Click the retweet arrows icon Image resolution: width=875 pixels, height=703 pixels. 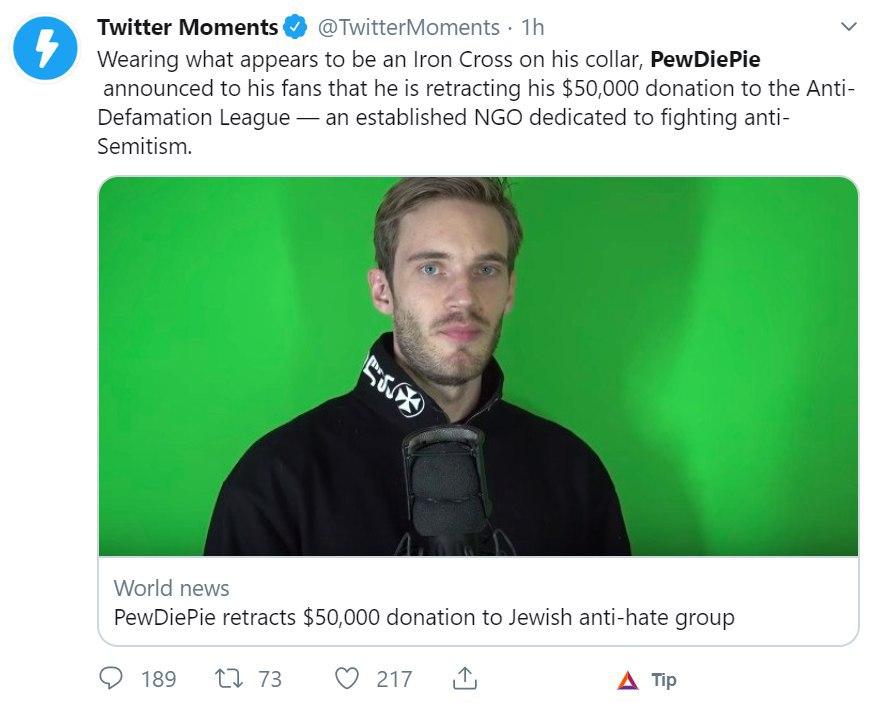229,679
